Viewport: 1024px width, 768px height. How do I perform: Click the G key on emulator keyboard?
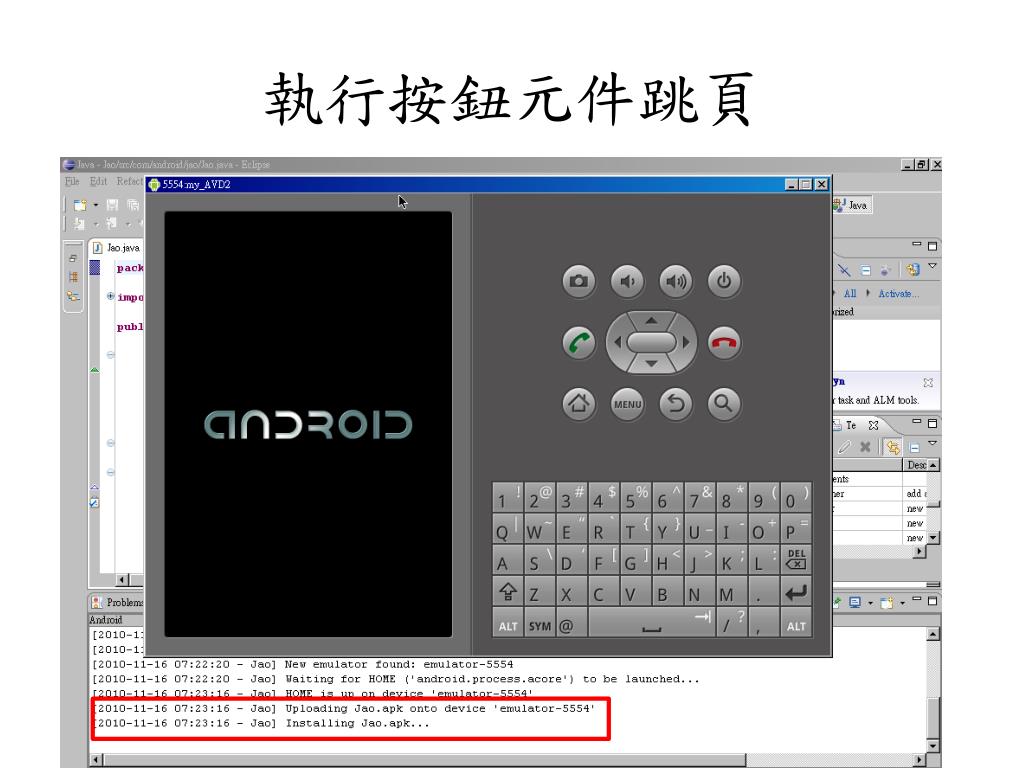[635, 560]
